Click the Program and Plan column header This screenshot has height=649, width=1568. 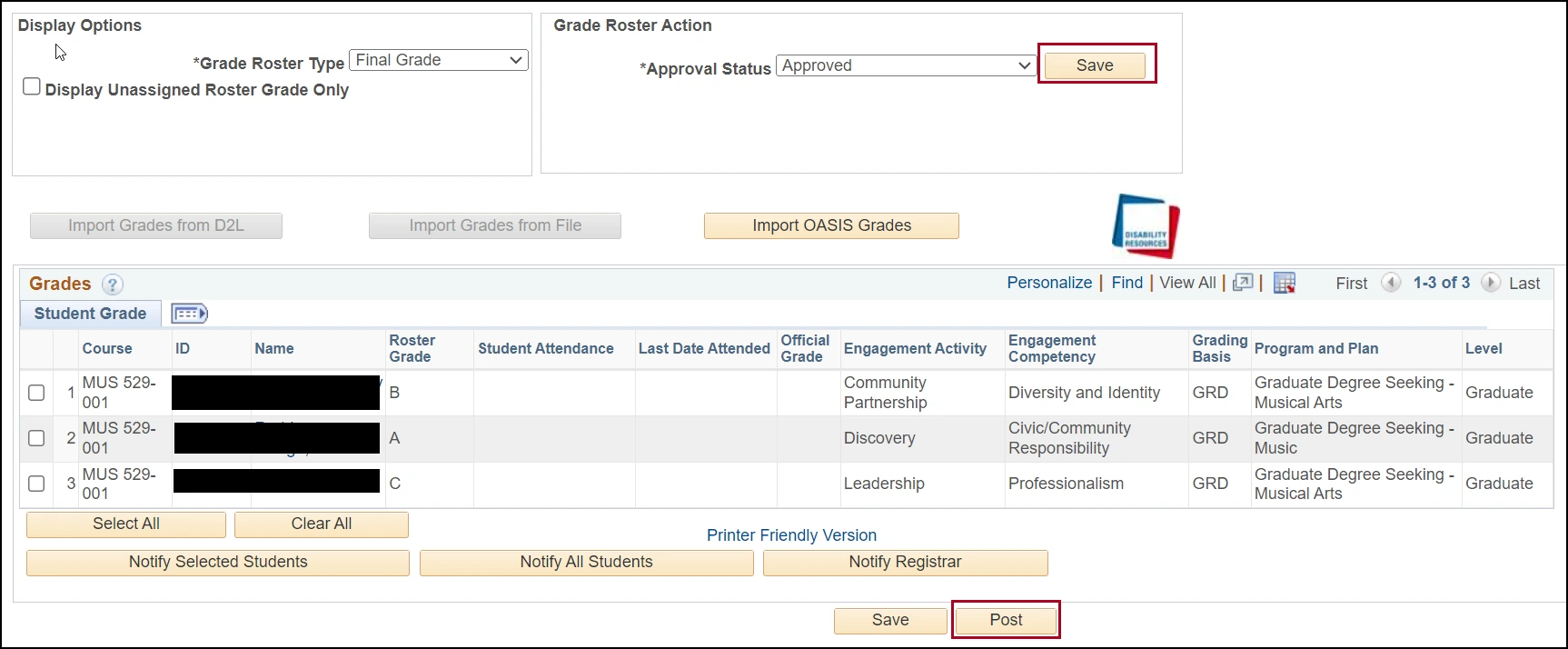[x=1316, y=349]
